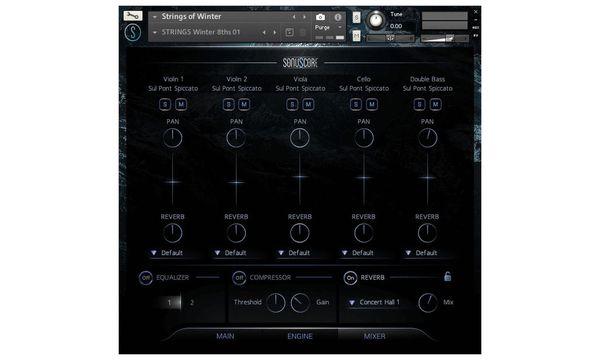
Task: Click the Double Bass volume fader
Action: point(427,177)
